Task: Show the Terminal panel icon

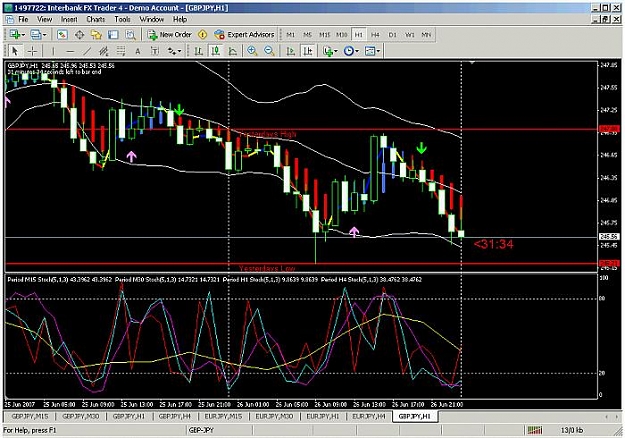Action: [113, 35]
